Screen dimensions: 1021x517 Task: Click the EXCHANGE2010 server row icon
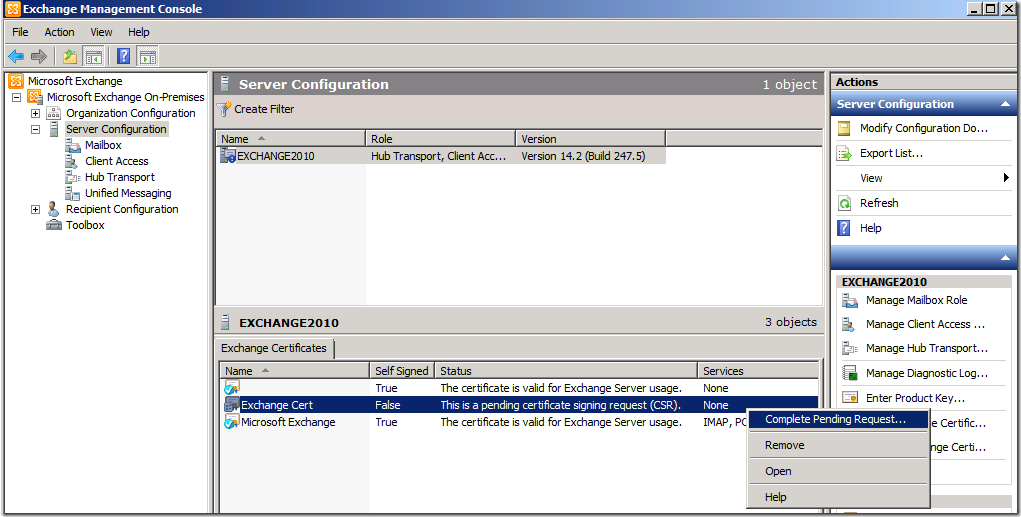[228, 156]
